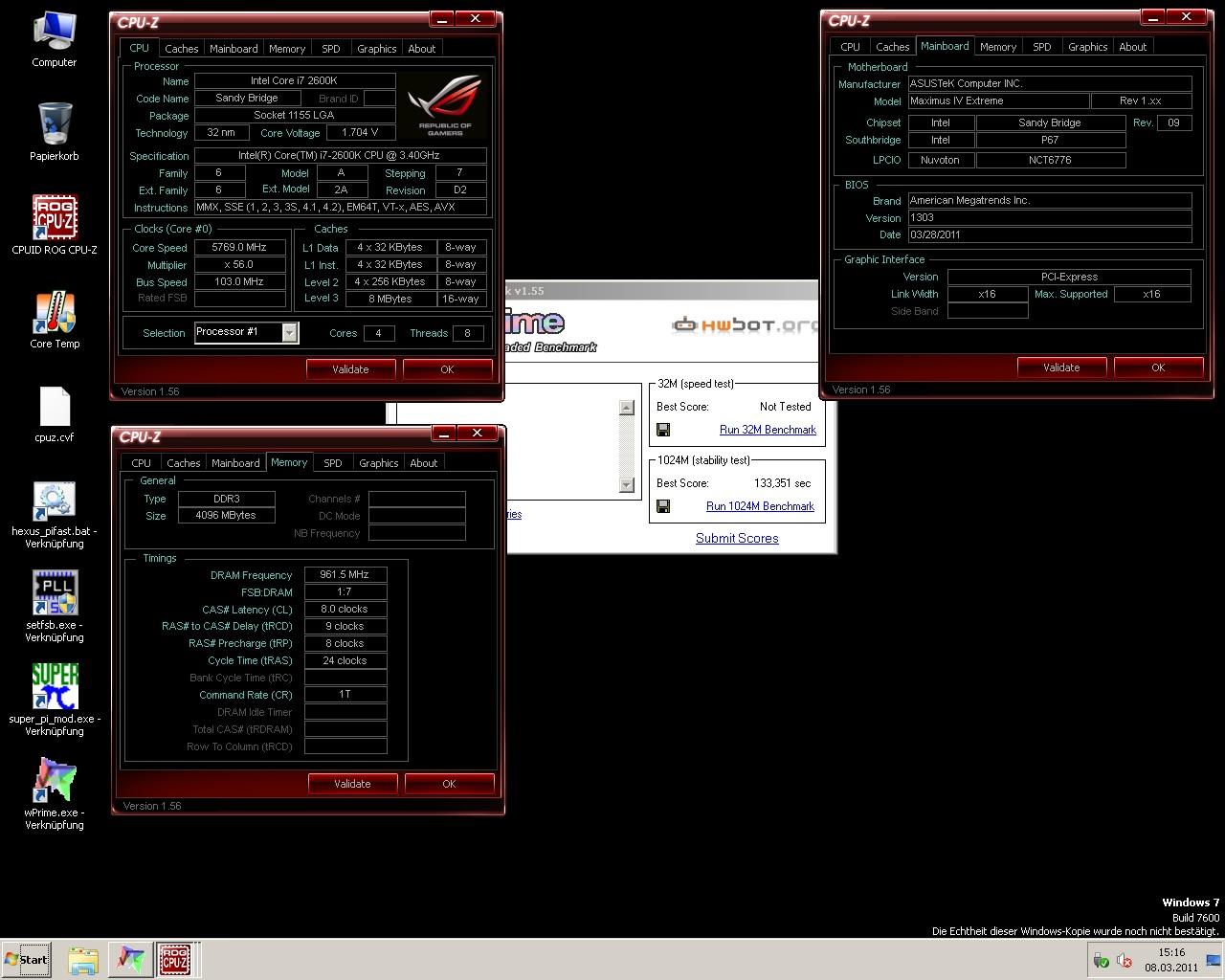Select Graphics tab in Memory window

coord(378,463)
